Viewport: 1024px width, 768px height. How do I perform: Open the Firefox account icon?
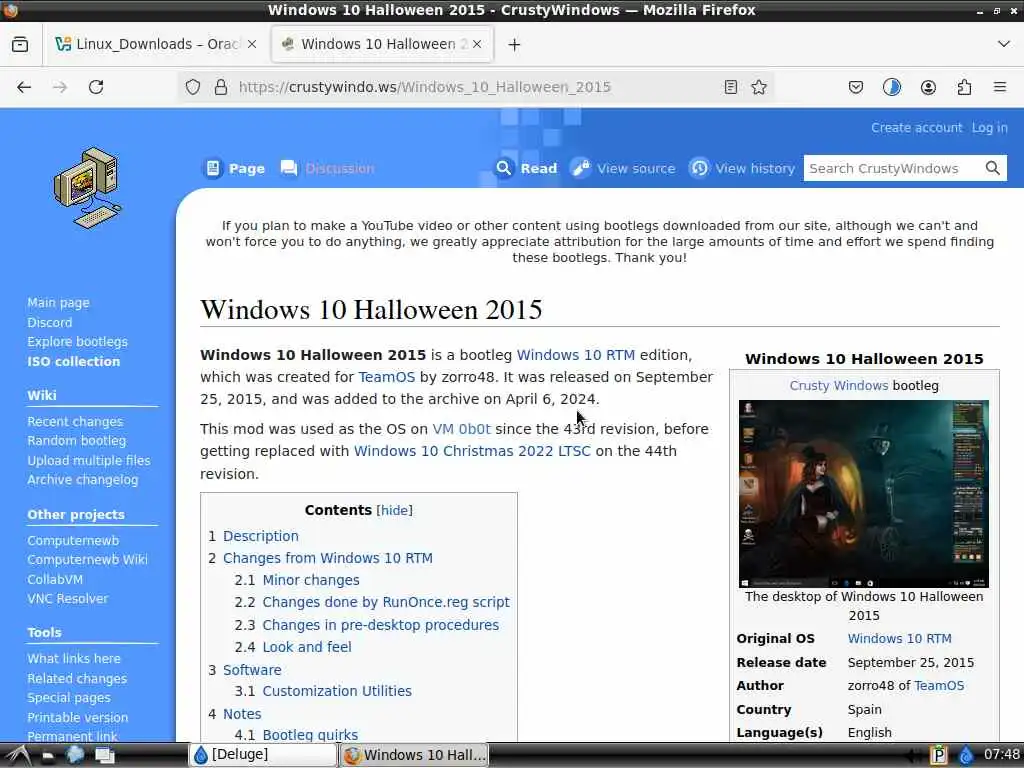[928, 87]
